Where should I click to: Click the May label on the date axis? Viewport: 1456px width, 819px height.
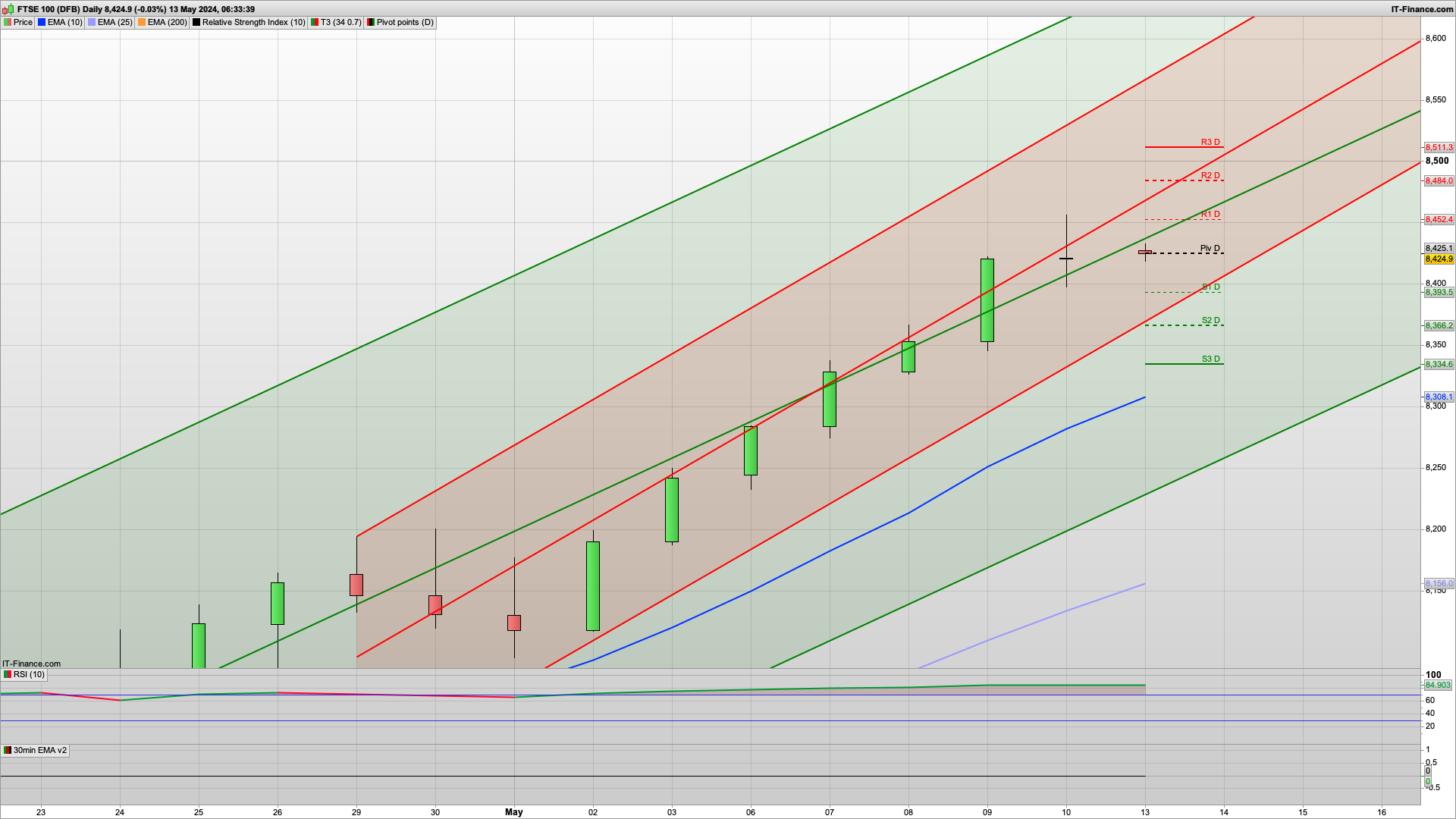pyautogui.click(x=513, y=812)
